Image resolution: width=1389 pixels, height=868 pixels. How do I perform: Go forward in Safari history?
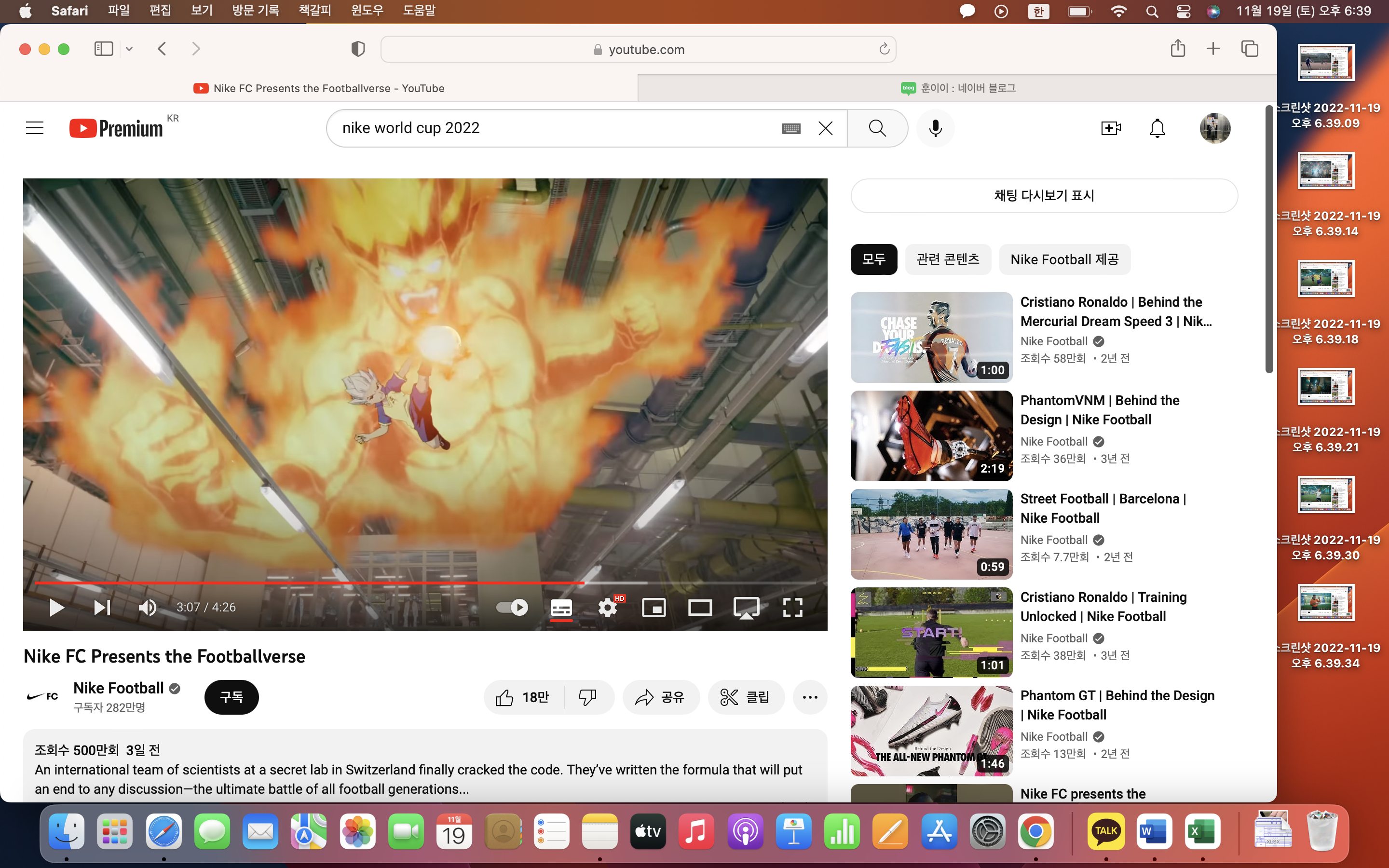(196, 49)
